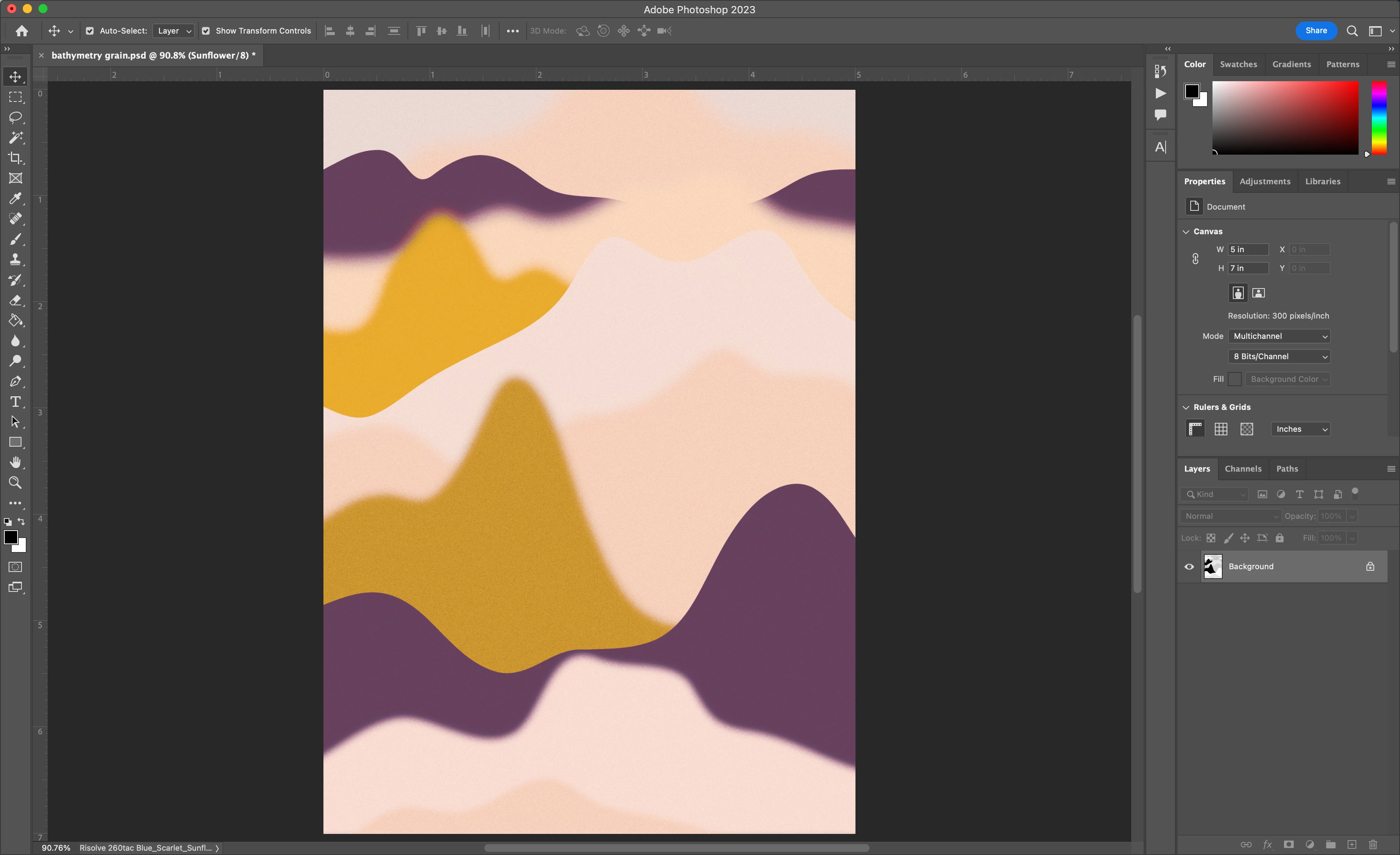Select the Lasso tool

pos(15,118)
